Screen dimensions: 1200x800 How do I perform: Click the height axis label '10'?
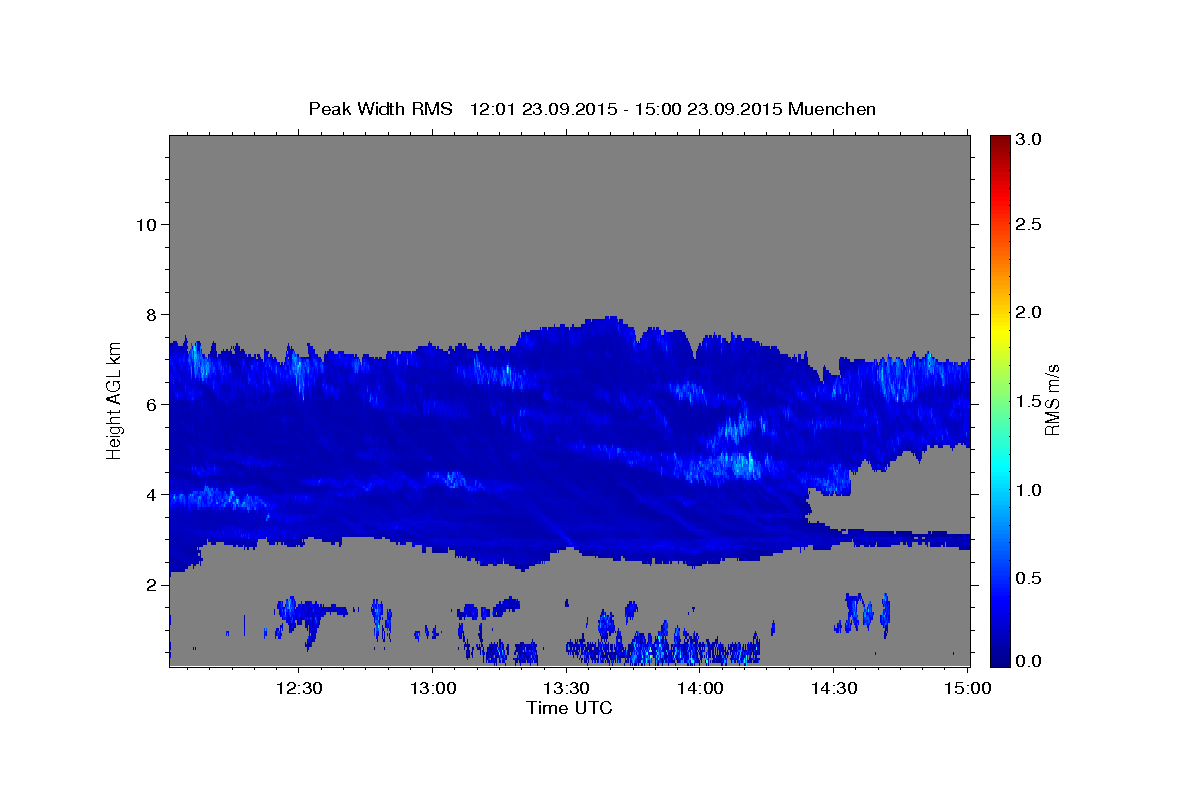point(145,224)
